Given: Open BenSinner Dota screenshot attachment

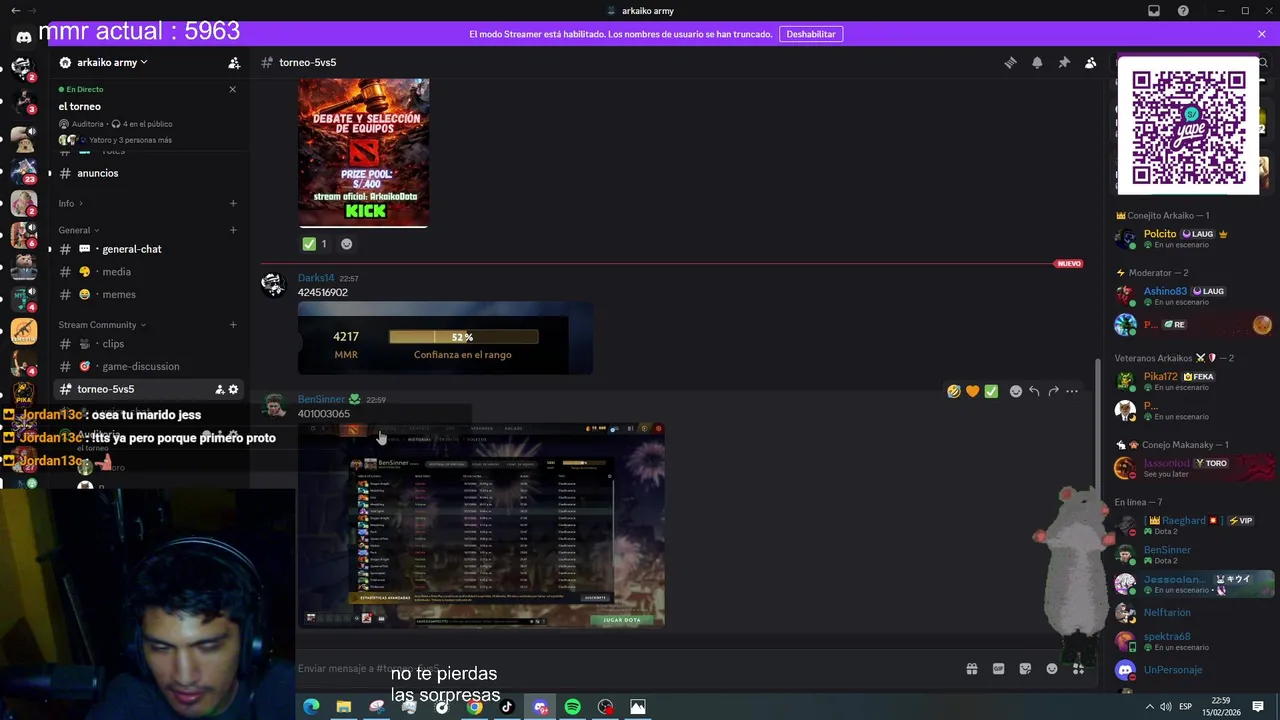Looking at the screenshot, I should tap(481, 525).
